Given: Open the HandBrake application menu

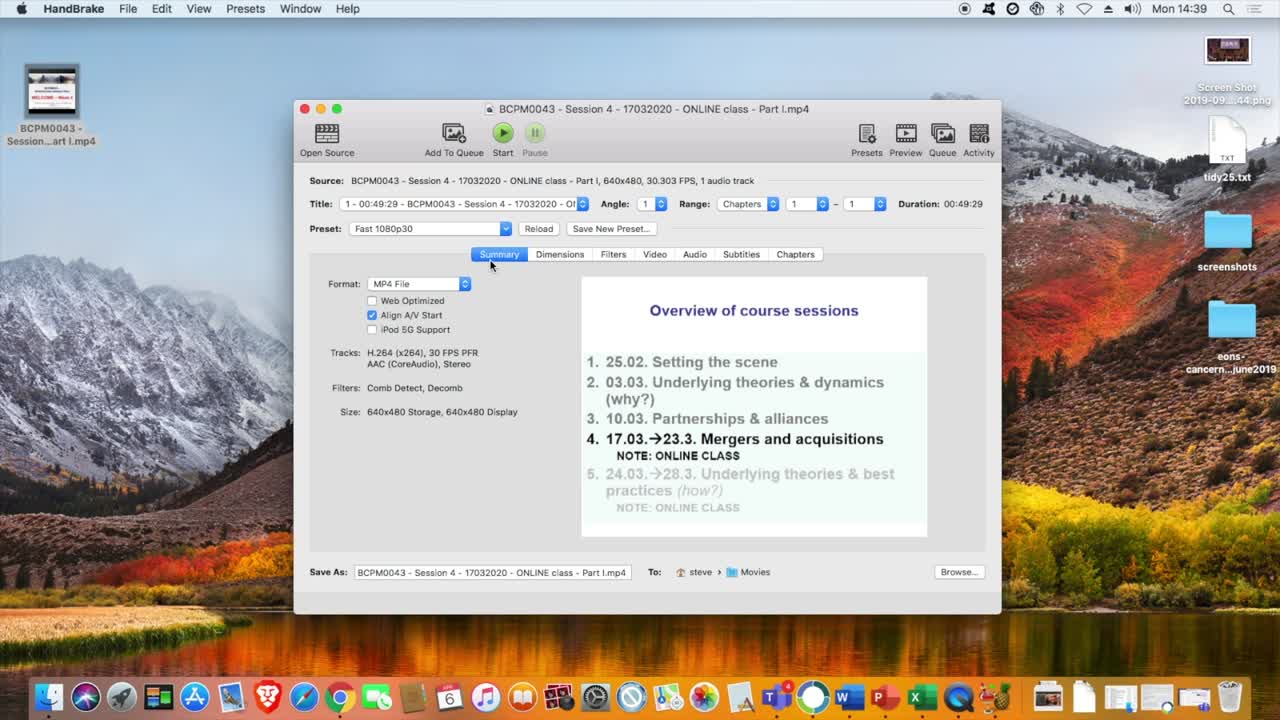Looking at the screenshot, I should coord(74,9).
